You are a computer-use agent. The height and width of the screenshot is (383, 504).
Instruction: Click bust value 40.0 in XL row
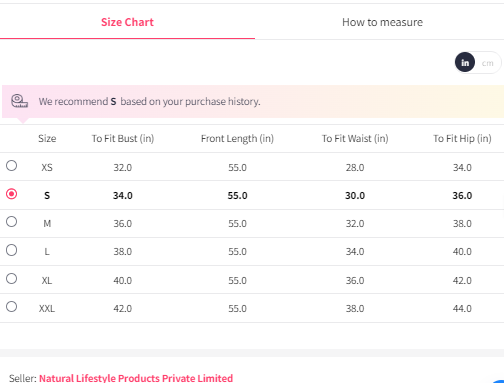click(x=123, y=280)
